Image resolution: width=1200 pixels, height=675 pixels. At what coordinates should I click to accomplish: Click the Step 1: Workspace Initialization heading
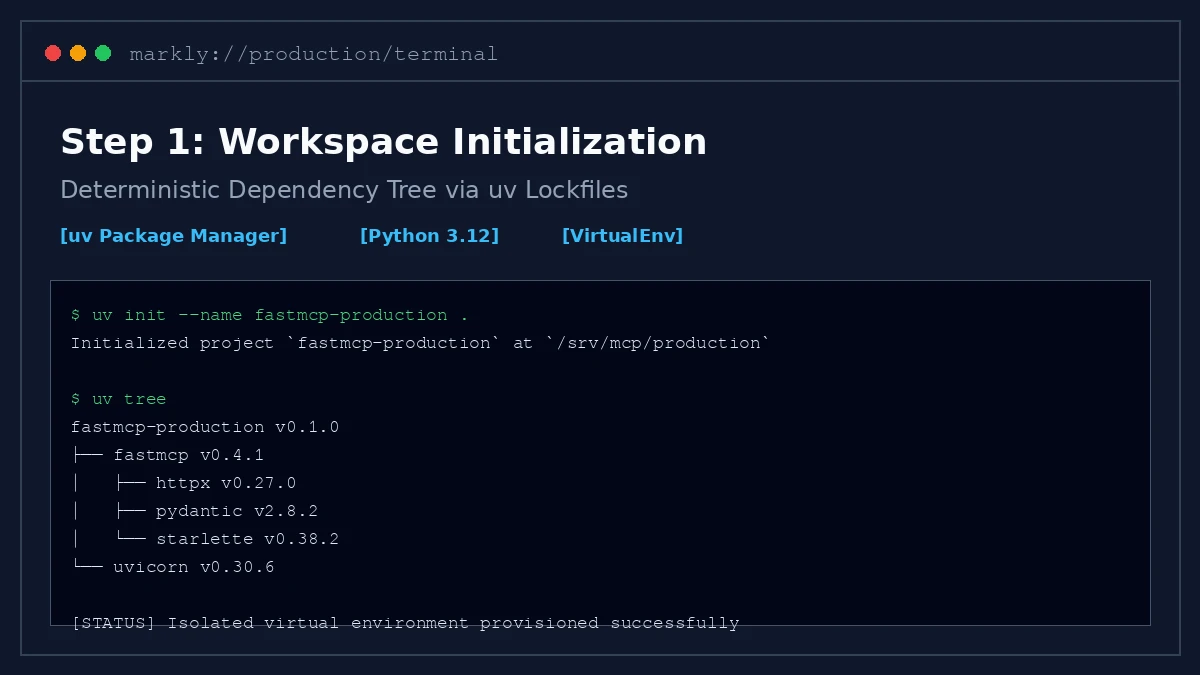(x=383, y=142)
